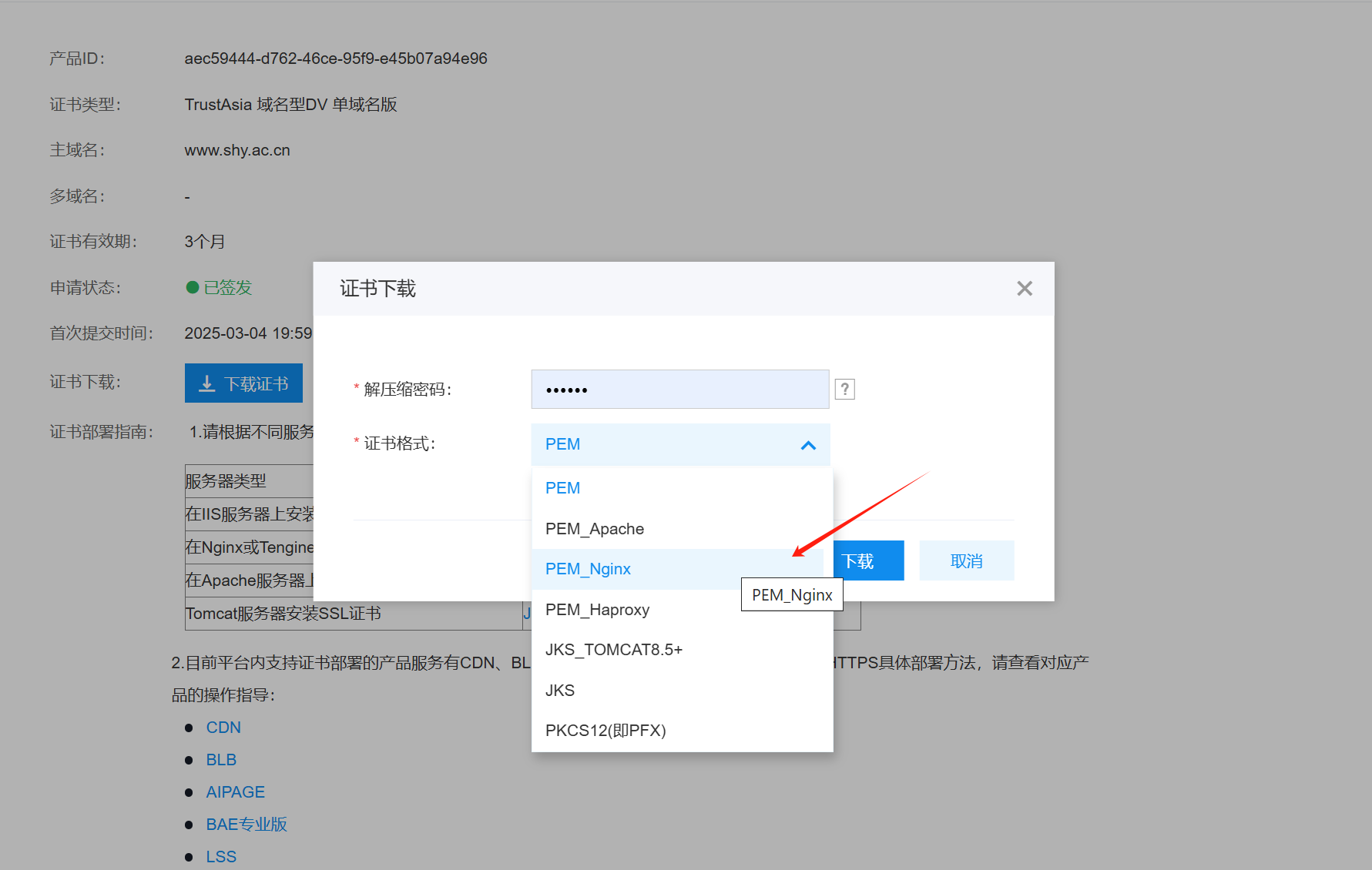Choose JKS_TOMCAT8.5+ format option

tap(613, 650)
